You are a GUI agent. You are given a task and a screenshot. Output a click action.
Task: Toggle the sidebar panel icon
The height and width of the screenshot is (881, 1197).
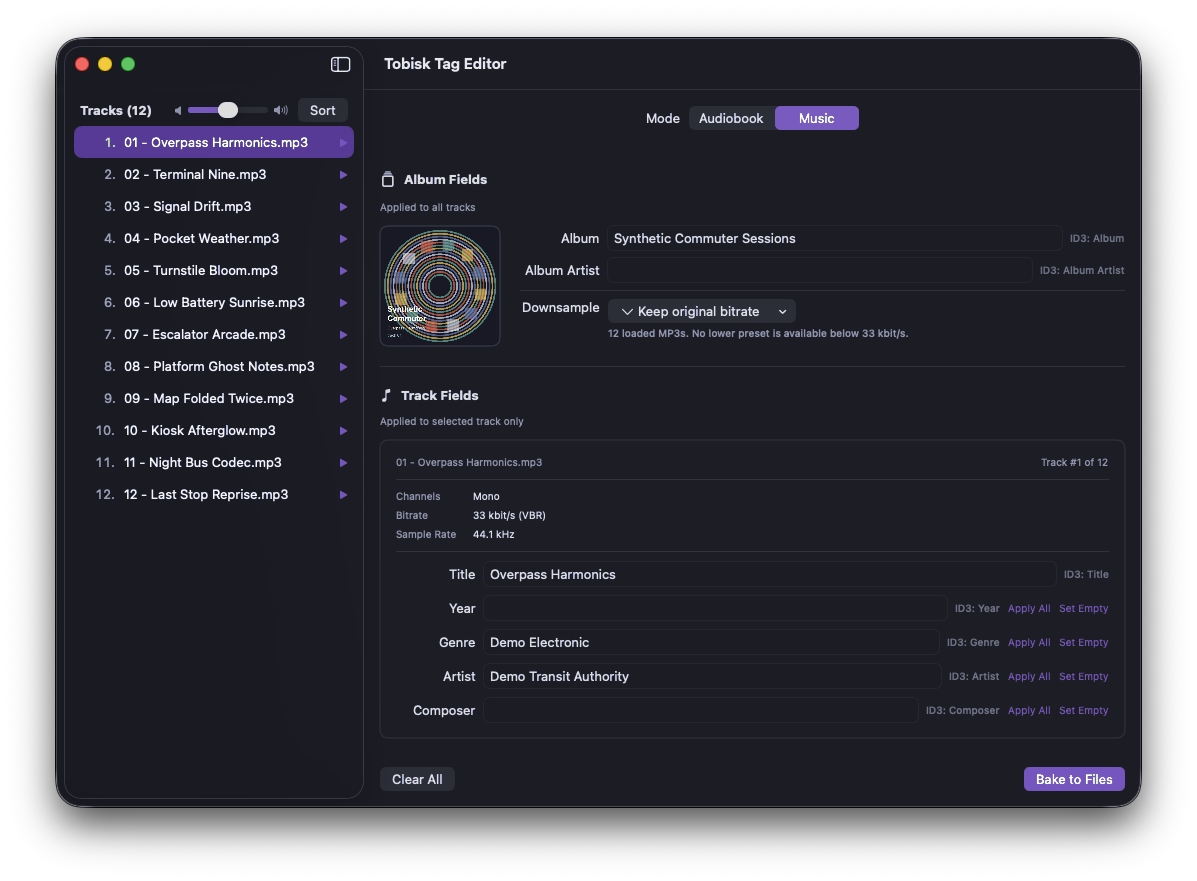click(x=340, y=64)
